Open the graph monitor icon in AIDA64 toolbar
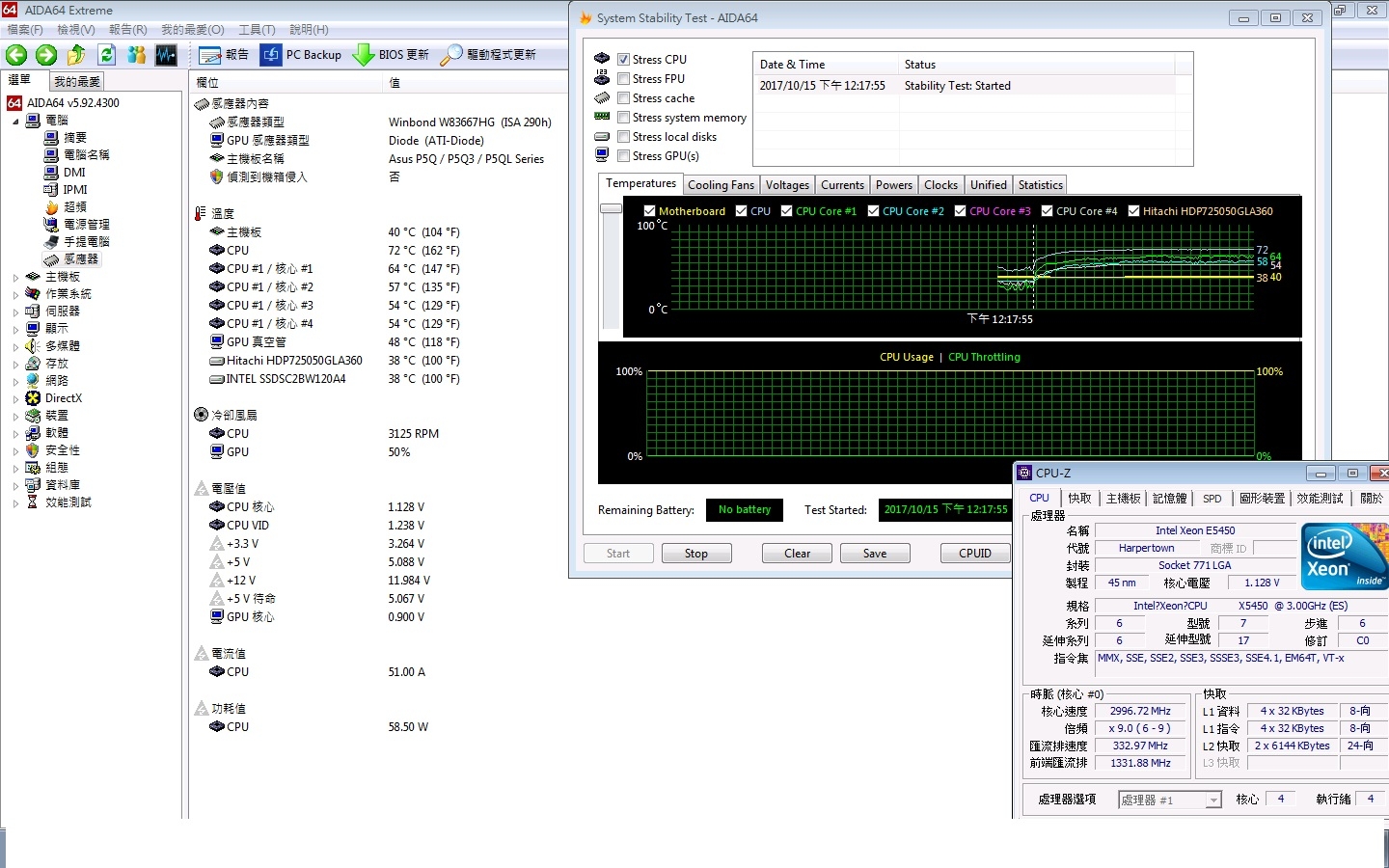The height and width of the screenshot is (868, 1389). (166, 55)
